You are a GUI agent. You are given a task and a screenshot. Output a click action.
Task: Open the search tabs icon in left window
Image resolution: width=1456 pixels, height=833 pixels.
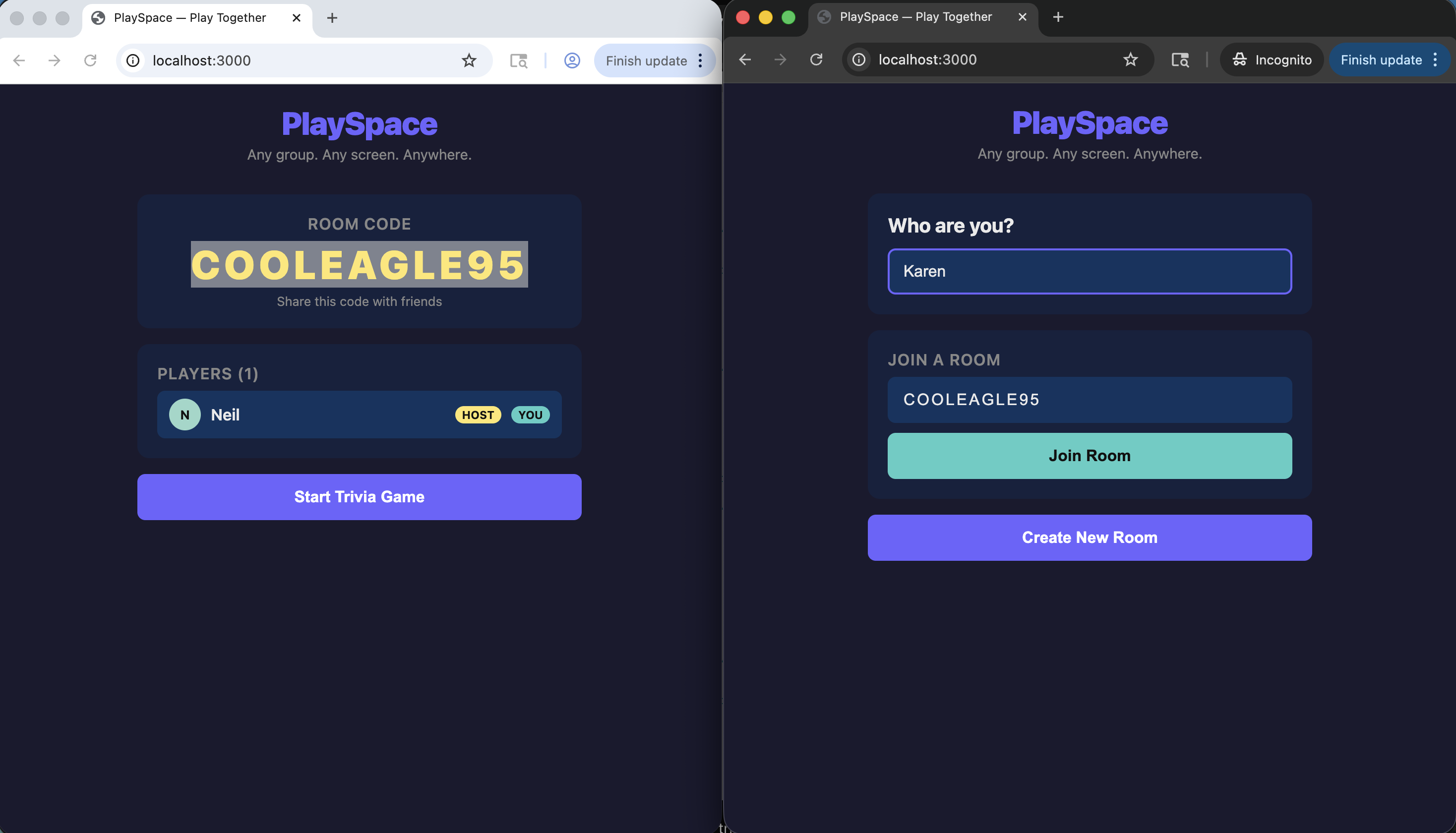coord(518,60)
